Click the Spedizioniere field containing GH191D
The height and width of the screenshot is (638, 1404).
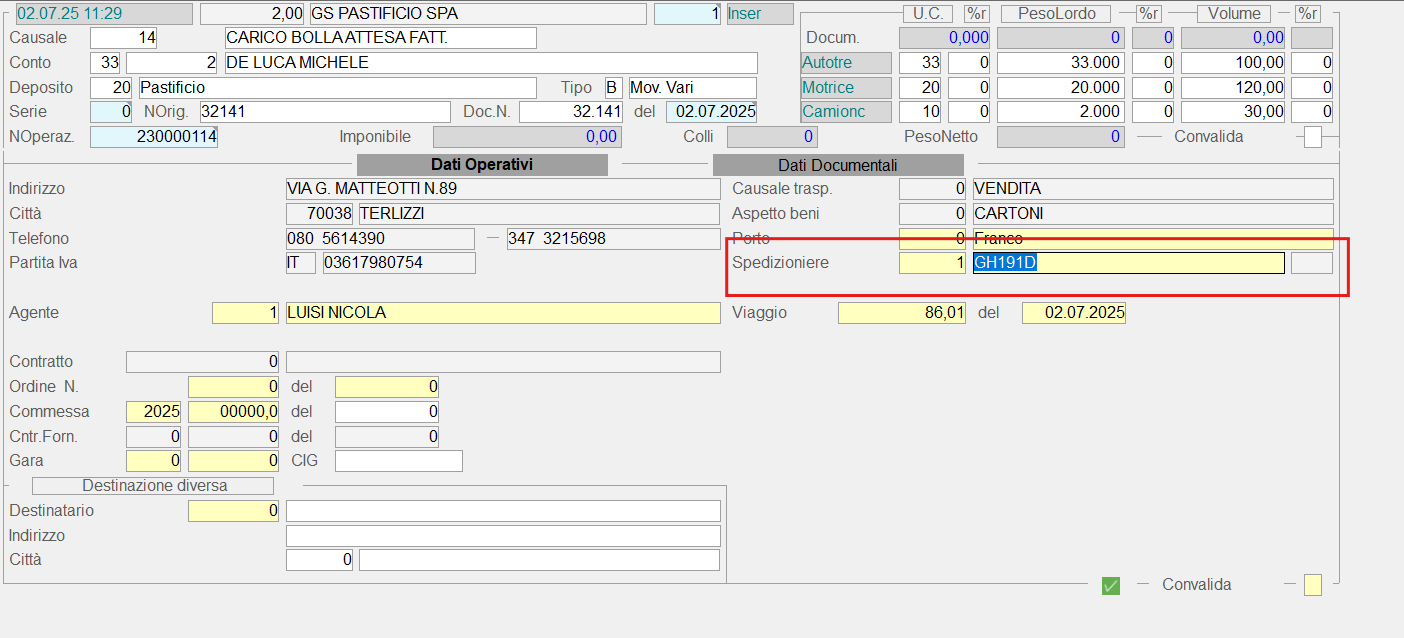pos(1127,263)
